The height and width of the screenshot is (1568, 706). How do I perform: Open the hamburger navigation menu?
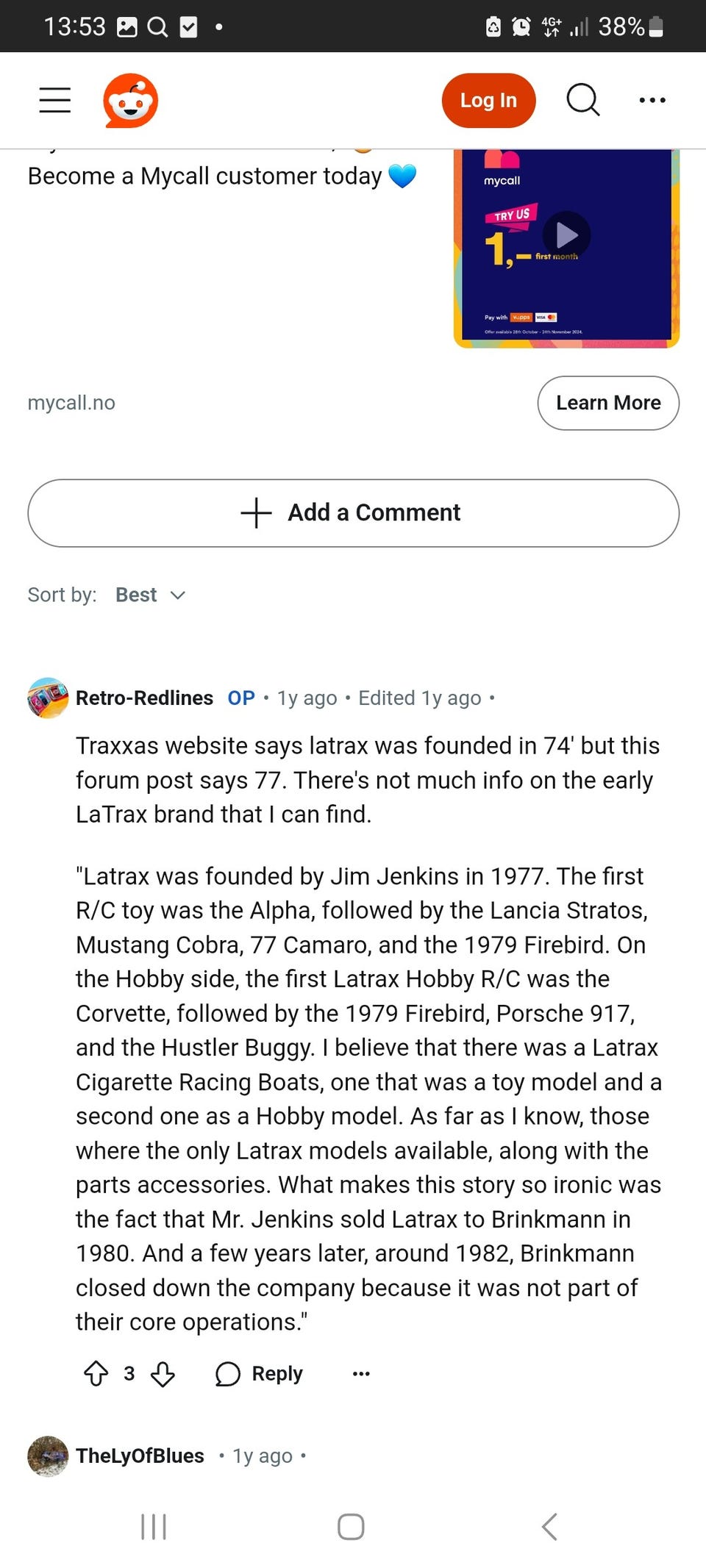click(x=55, y=100)
